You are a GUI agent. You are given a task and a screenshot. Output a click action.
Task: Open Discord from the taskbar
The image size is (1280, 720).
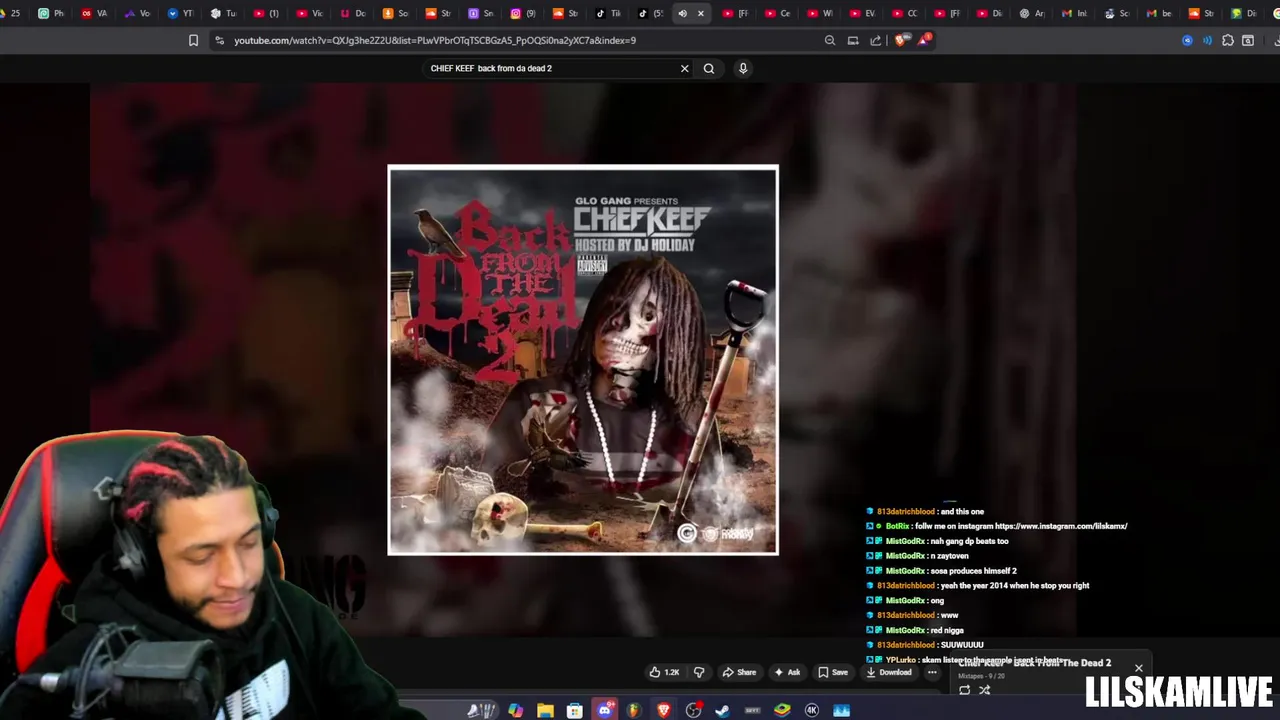(x=605, y=710)
